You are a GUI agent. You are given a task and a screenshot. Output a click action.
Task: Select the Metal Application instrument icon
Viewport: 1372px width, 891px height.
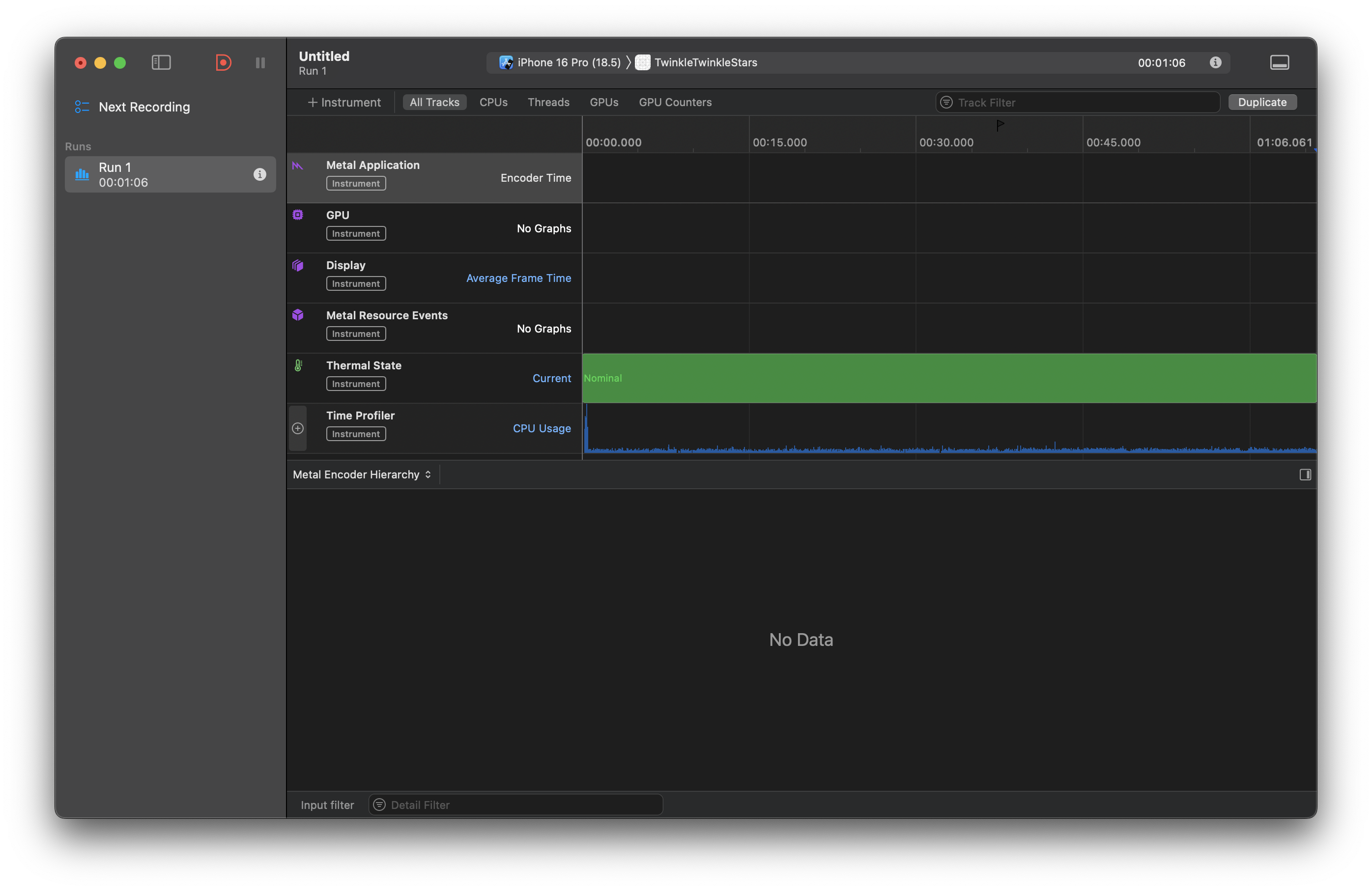click(297, 166)
